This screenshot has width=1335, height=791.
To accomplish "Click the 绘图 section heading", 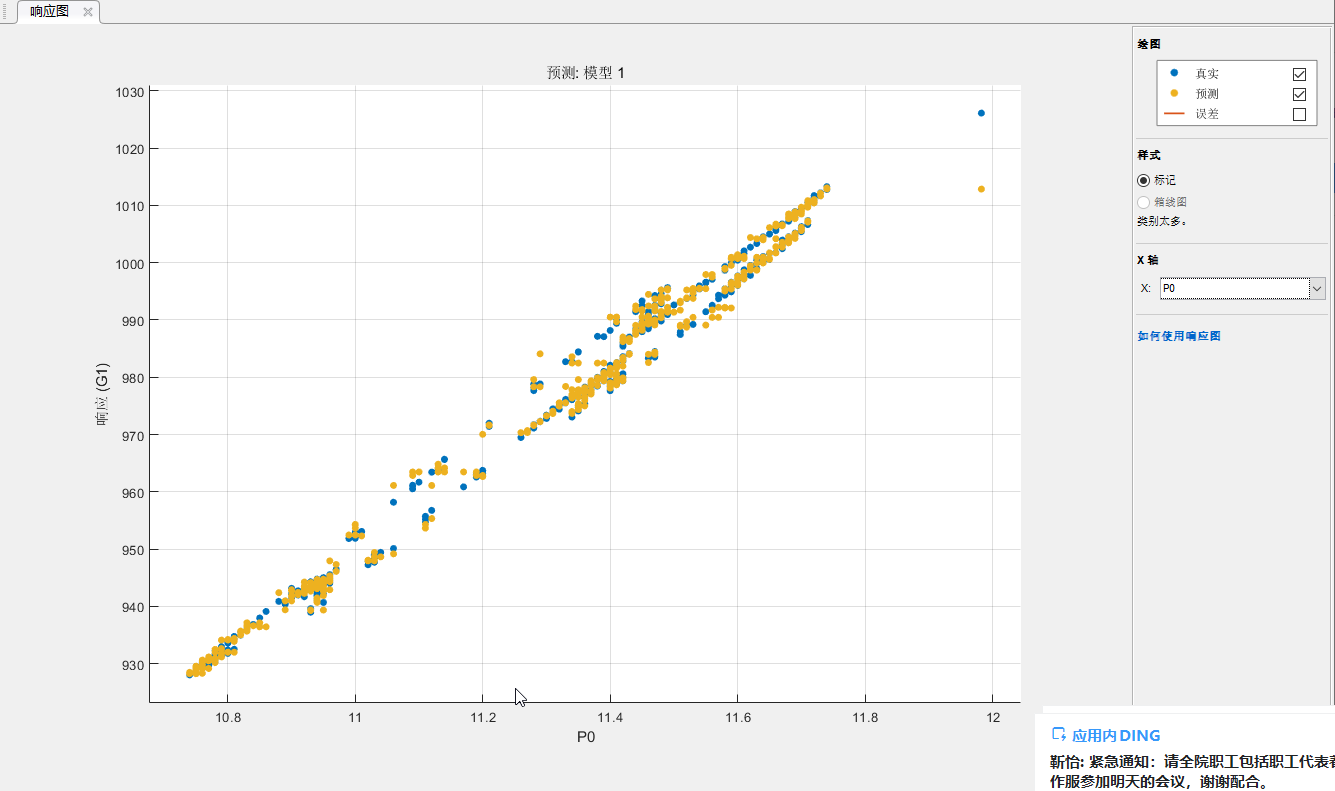I will pos(1149,44).
